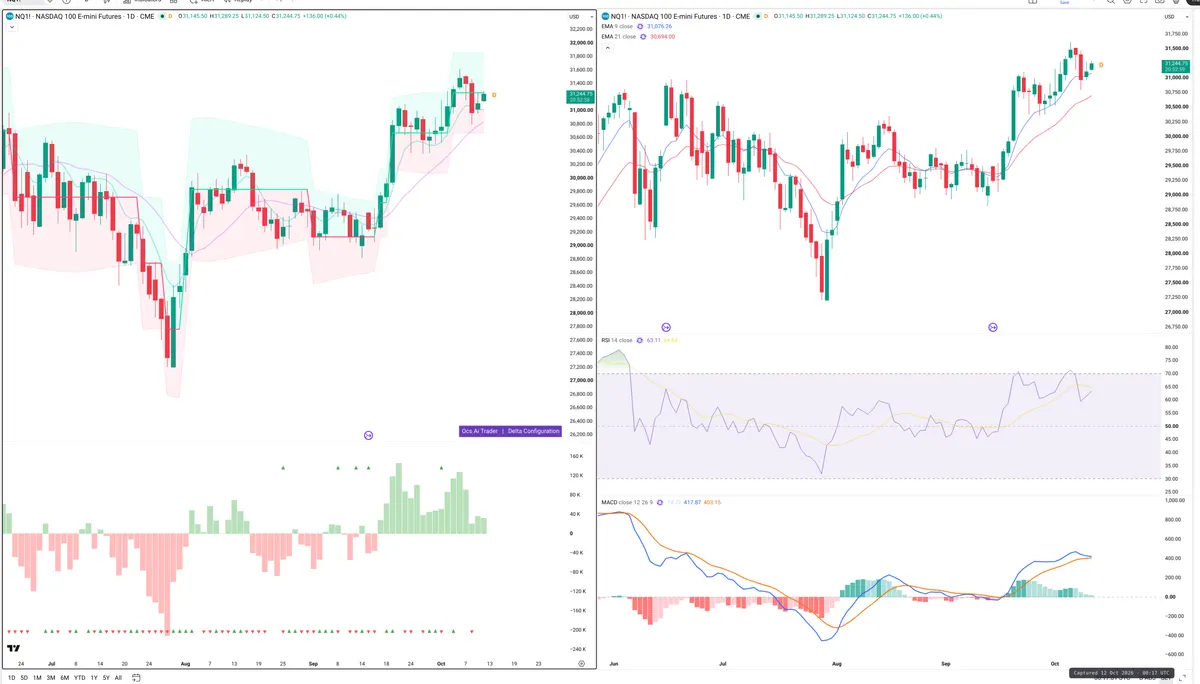Select the 1Y time range
Screen dimensions: 1200x684
coord(94,677)
